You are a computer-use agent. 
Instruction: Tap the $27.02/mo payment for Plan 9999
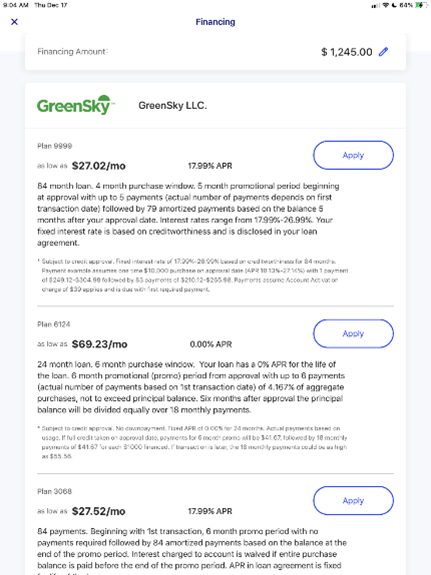coord(99,166)
